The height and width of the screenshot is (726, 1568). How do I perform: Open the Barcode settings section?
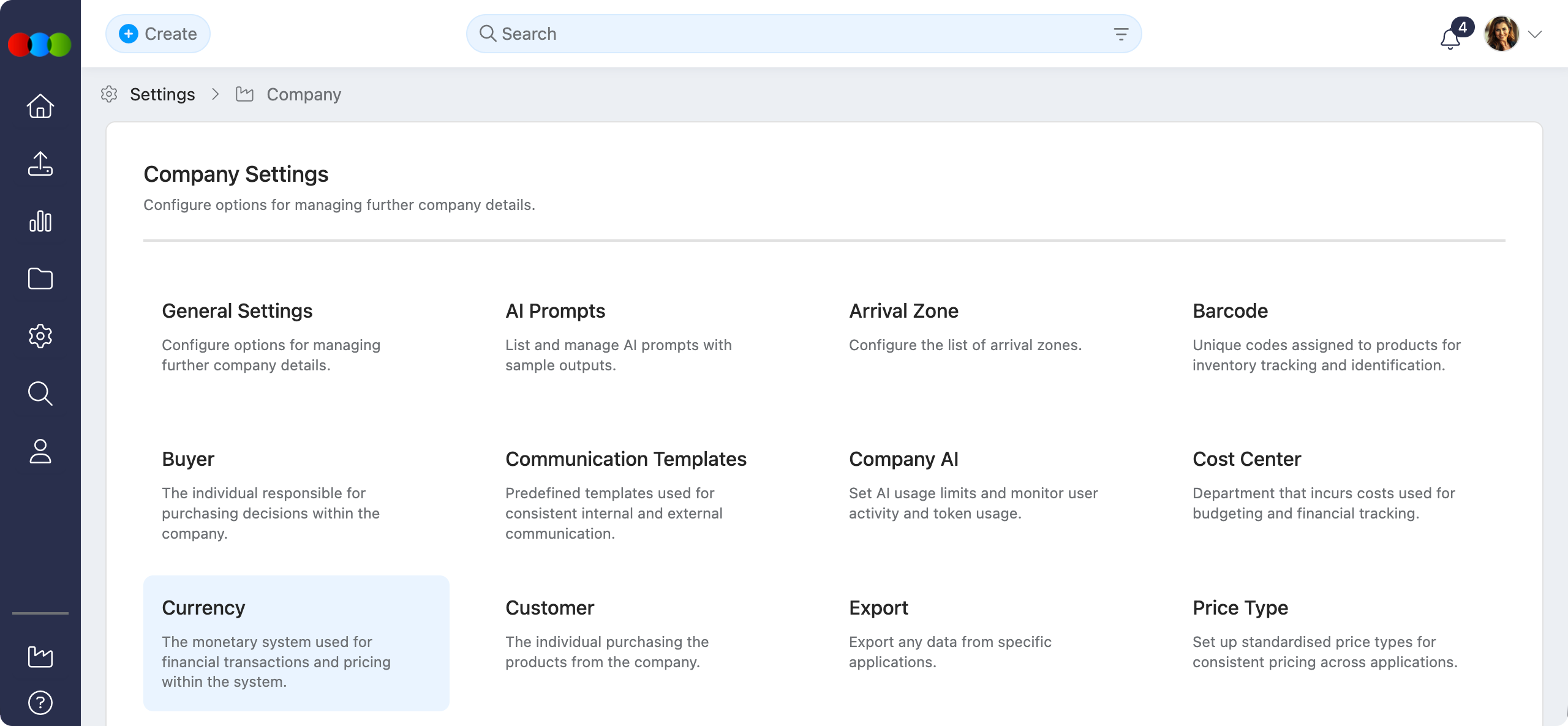pyautogui.click(x=1230, y=311)
